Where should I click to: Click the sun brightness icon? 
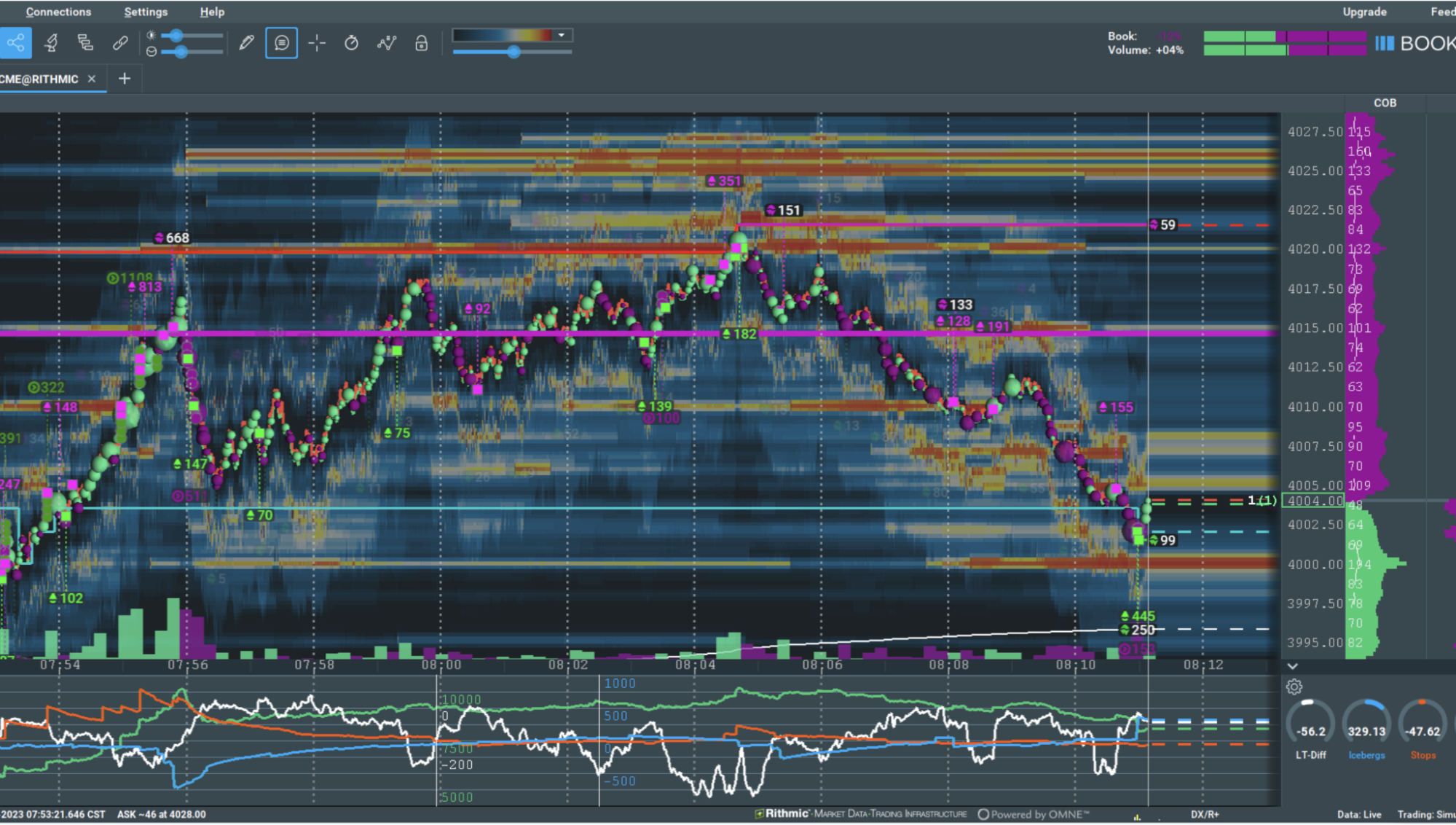[x=151, y=35]
